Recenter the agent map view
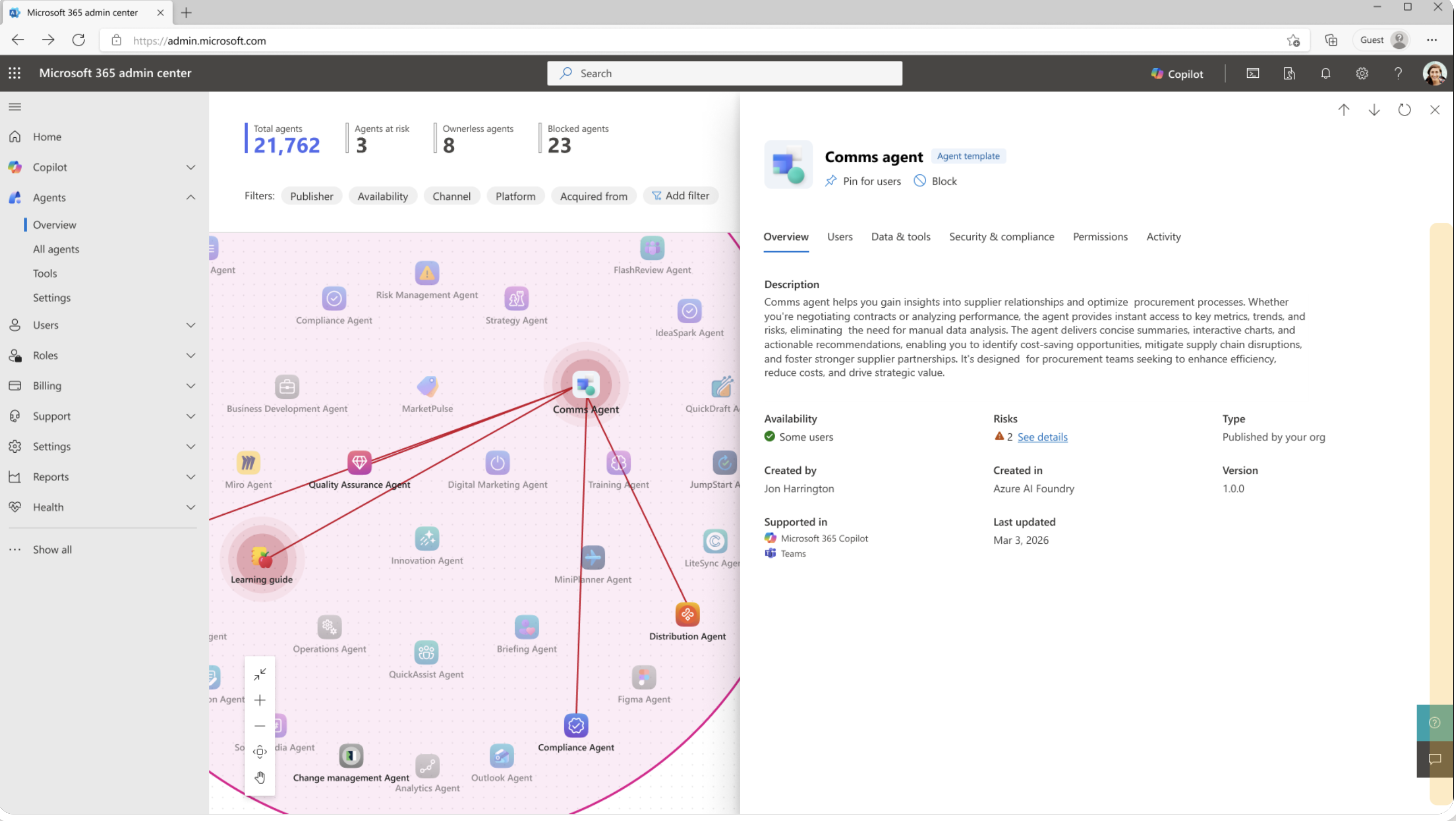The image size is (1456, 821). point(259,752)
